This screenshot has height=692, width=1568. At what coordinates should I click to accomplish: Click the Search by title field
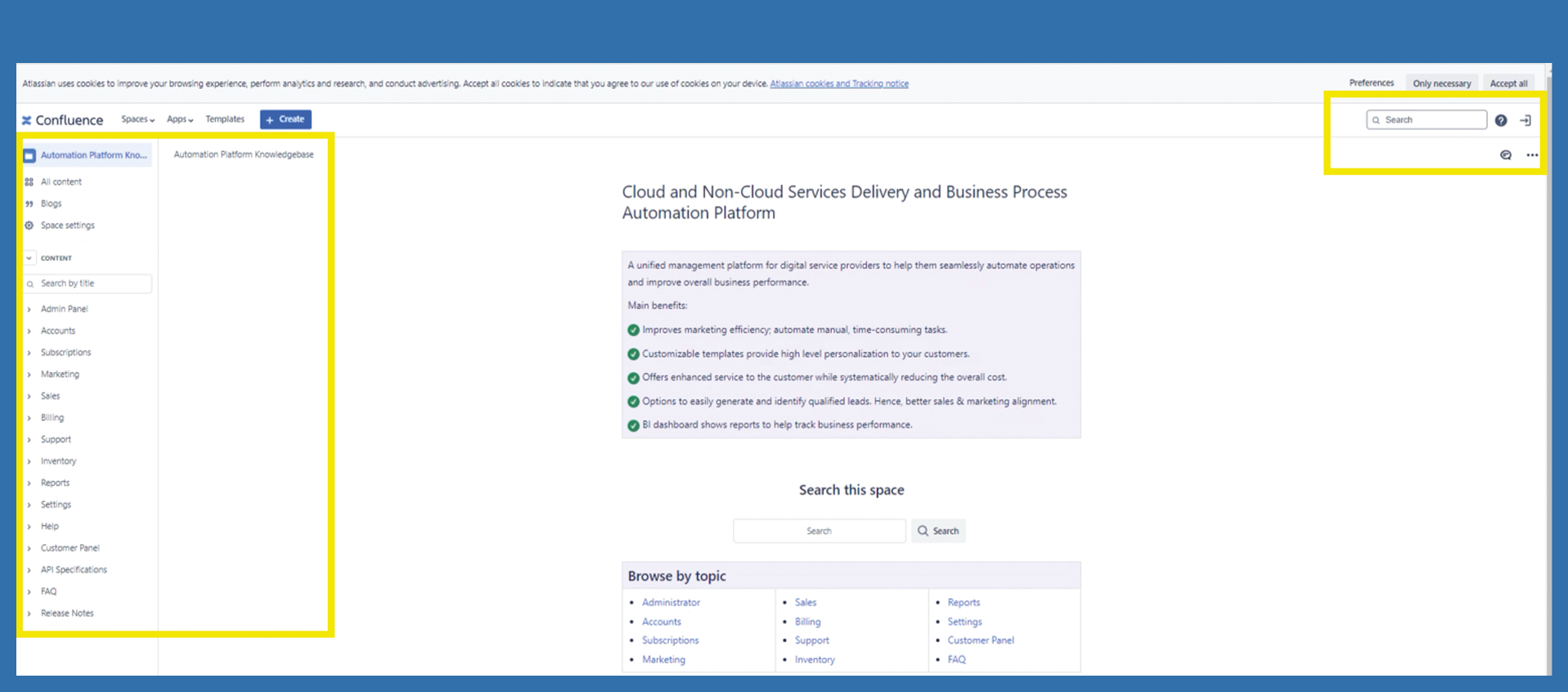click(x=90, y=284)
